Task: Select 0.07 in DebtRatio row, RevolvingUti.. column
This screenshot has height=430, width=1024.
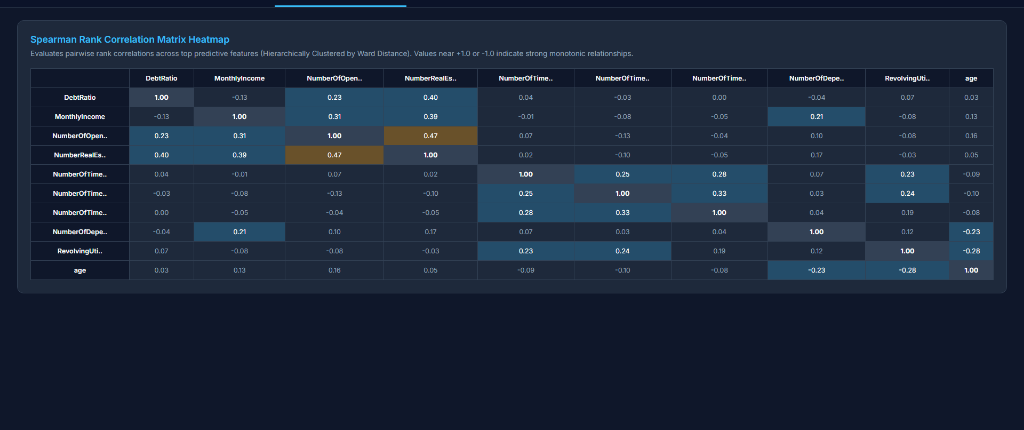Action: pos(907,97)
